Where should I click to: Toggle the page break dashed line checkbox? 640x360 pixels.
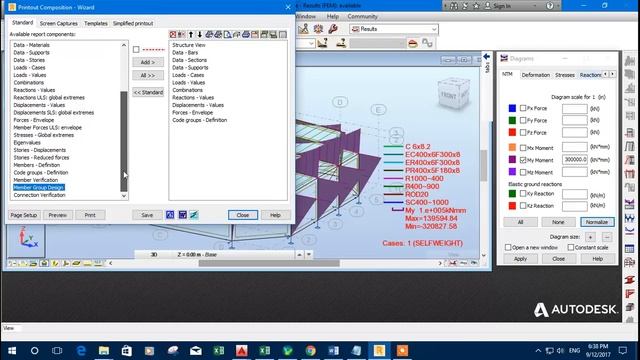coord(136,49)
